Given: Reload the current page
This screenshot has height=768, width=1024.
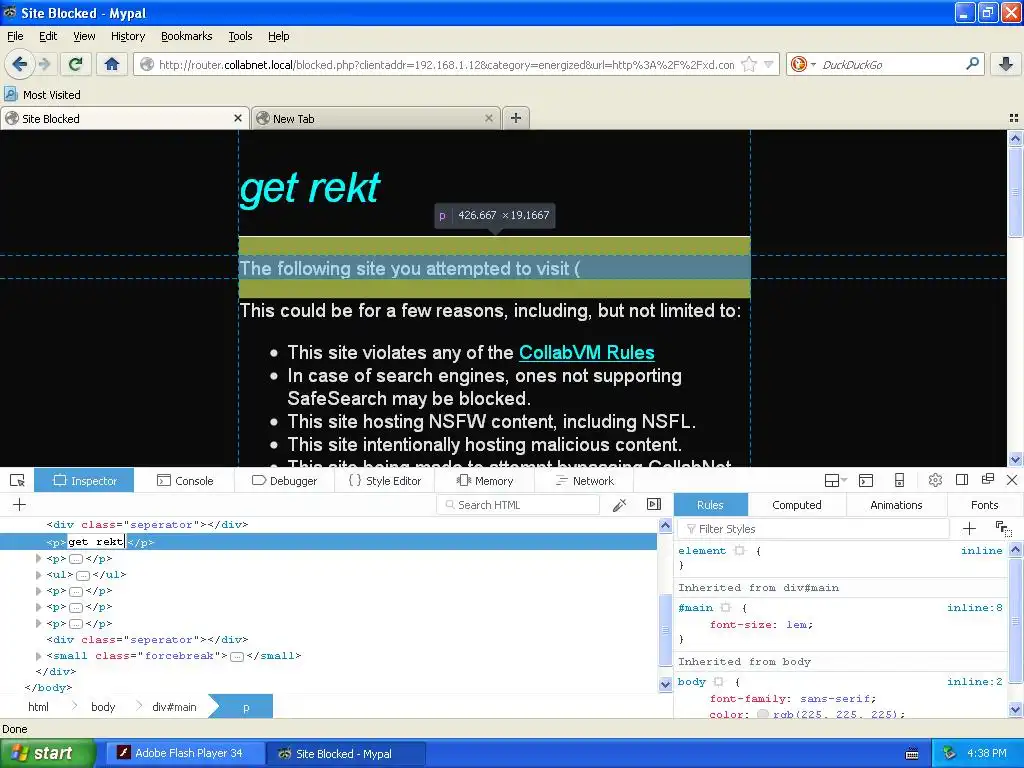Looking at the screenshot, I should [76, 64].
